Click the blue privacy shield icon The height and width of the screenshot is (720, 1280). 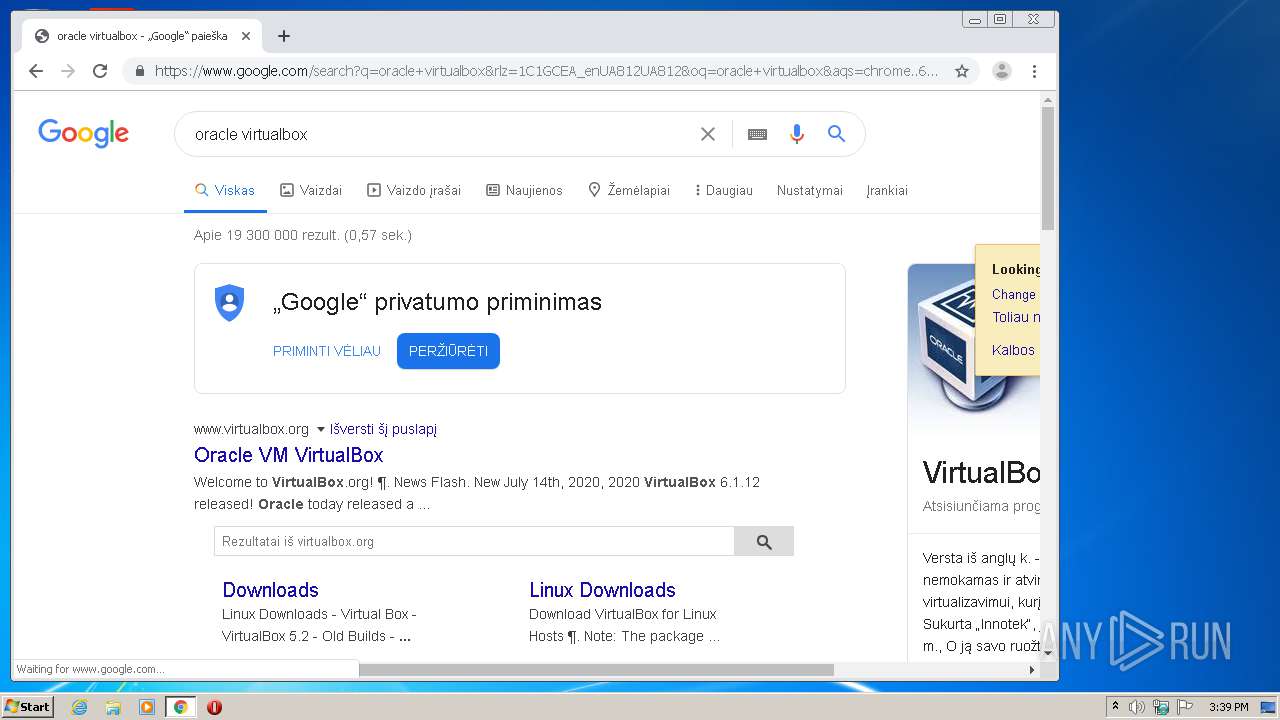(230, 302)
